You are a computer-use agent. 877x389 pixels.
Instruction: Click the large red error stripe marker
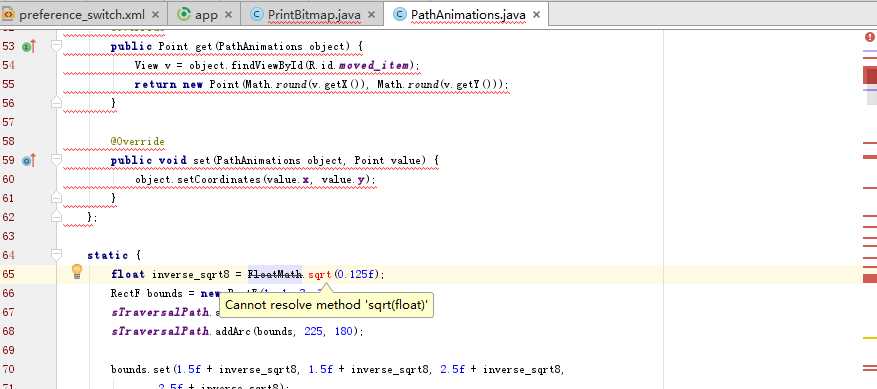click(870, 75)
